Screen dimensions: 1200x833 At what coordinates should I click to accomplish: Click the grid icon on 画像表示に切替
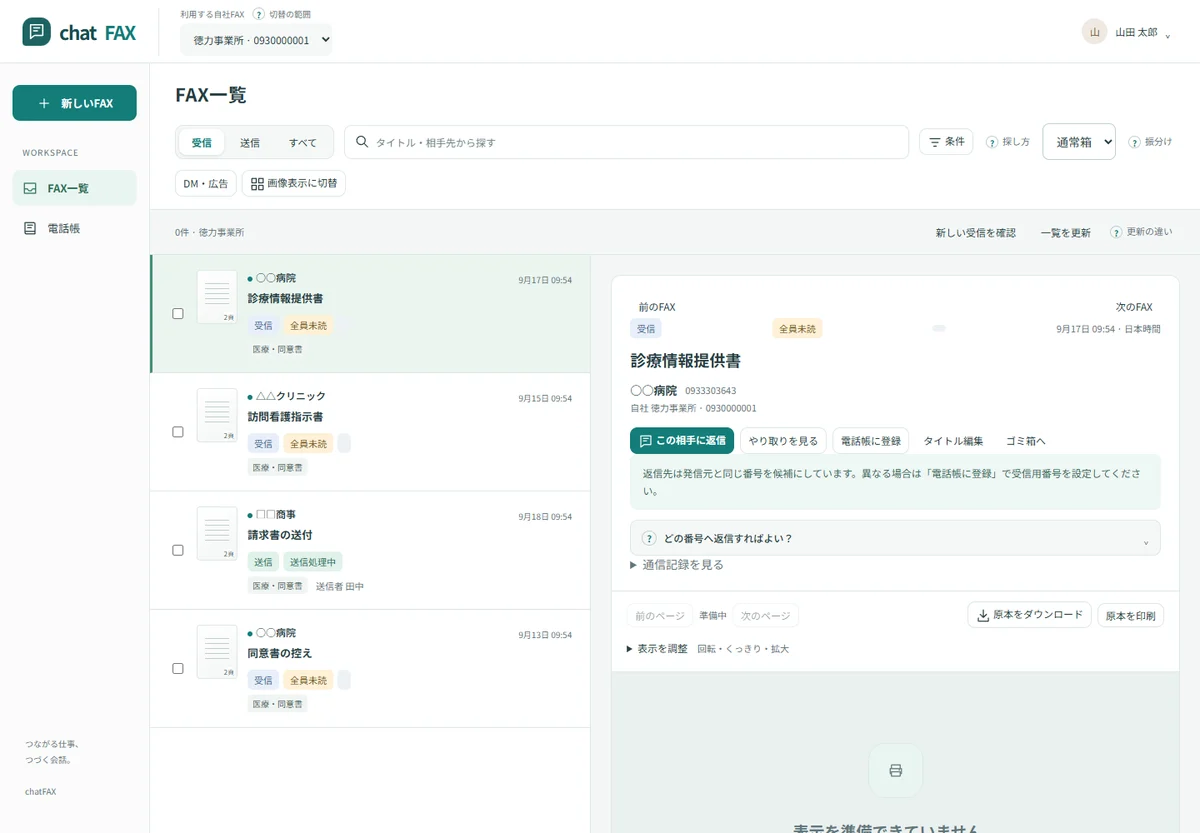[x=257, y=184]
